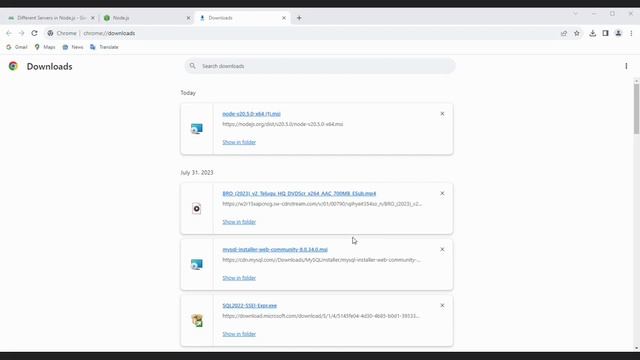Click the search magnifier icon
The height and width of the screenshot is (360, 640).
[x=193, y=66]
